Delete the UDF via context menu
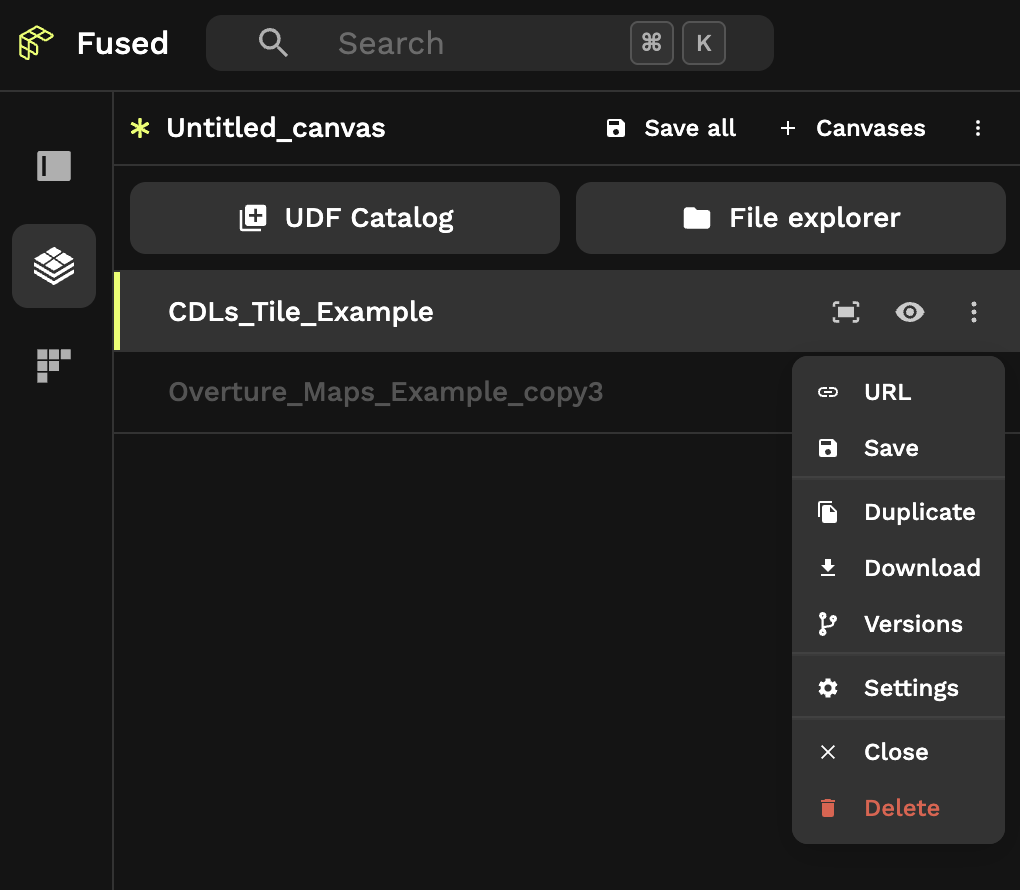Viewport: 1020px width, 890px height. [x=901, y=808]
